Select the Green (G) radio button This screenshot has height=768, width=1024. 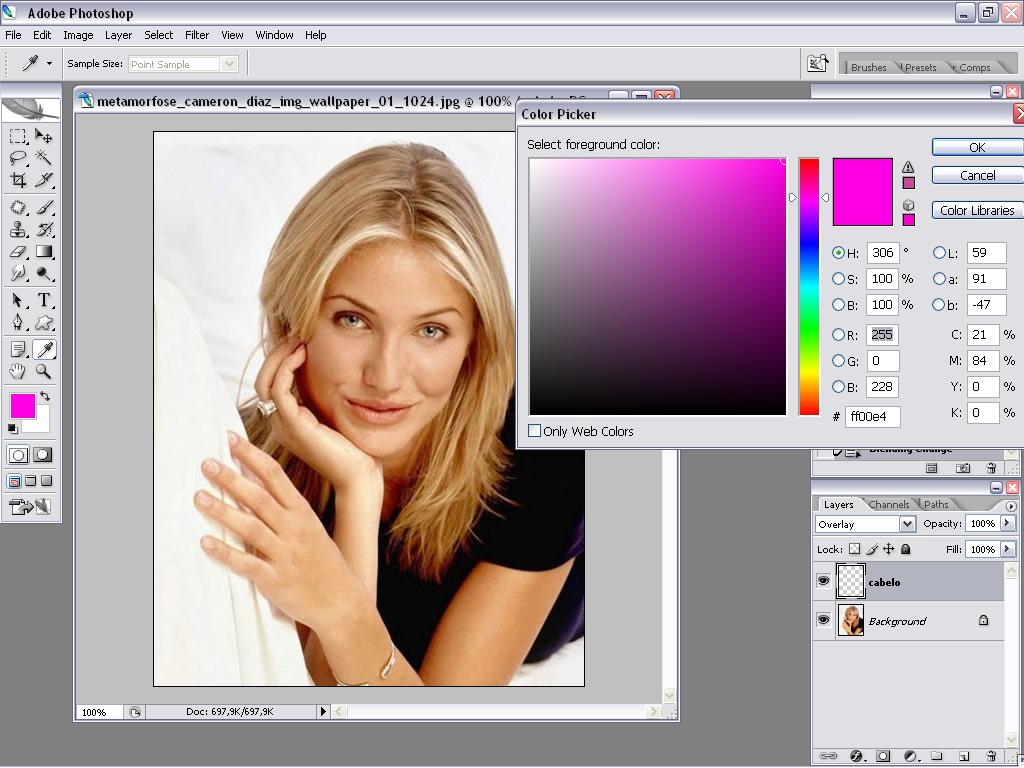click(838, 360)
